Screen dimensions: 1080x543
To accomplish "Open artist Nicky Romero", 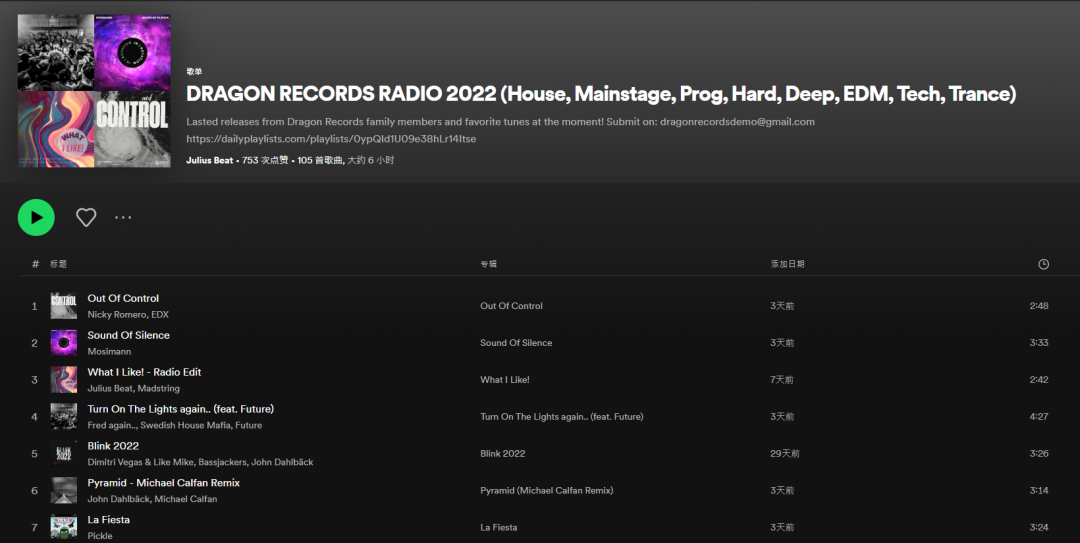I will [x=116, y=314].
